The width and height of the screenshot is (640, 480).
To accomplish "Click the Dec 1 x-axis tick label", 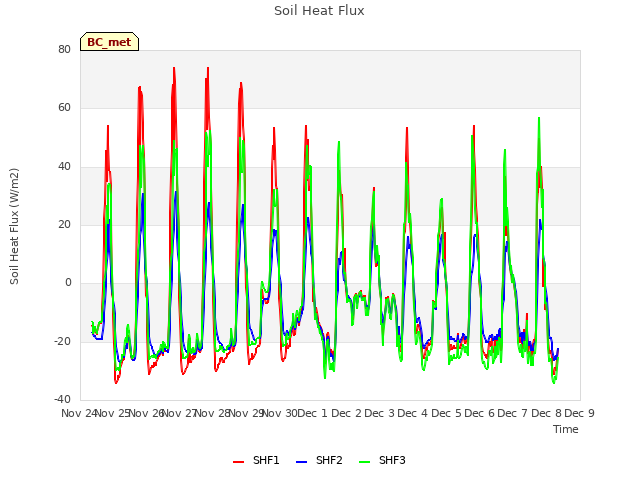I will 313,413.
